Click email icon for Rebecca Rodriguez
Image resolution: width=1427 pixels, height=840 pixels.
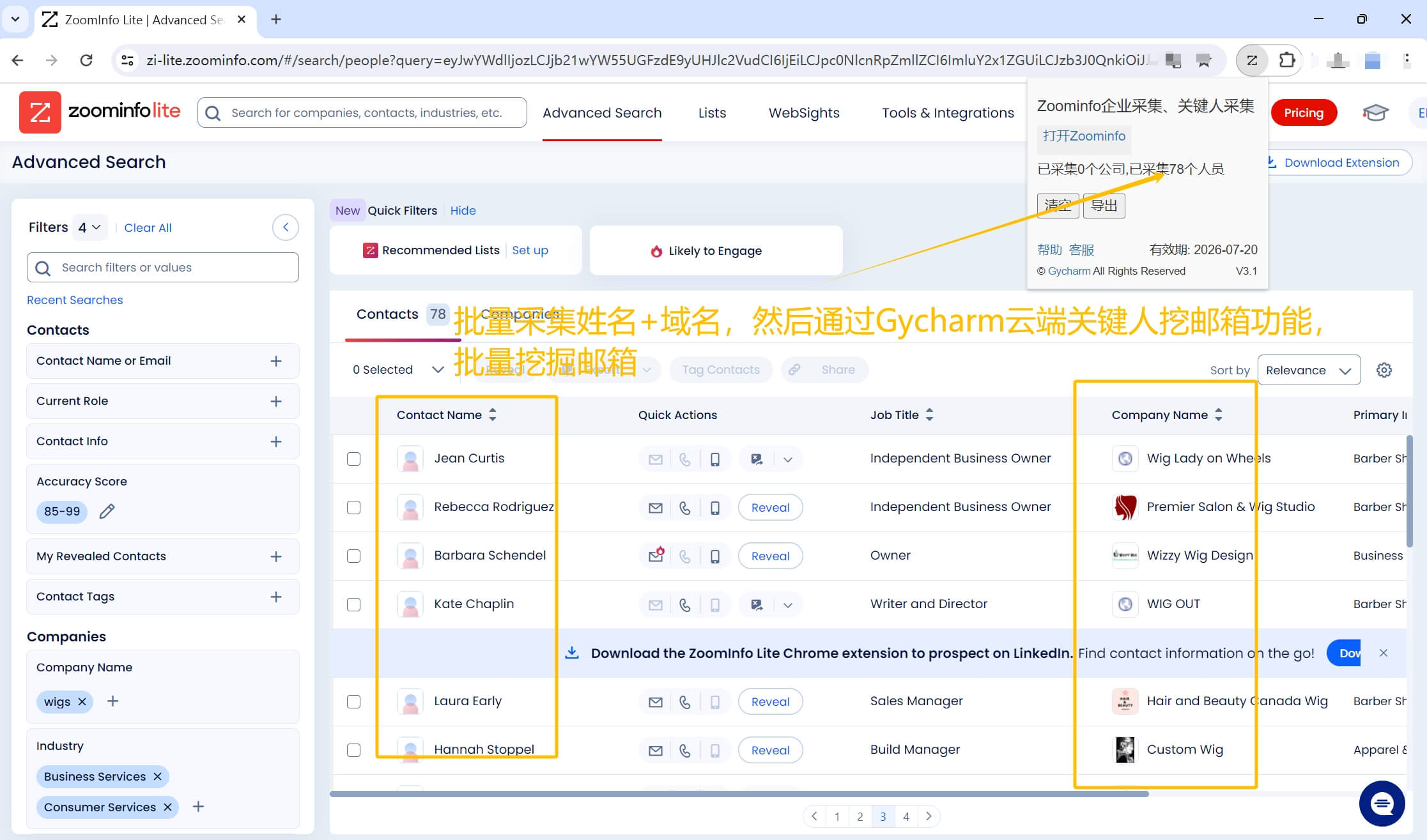[656, 508]
